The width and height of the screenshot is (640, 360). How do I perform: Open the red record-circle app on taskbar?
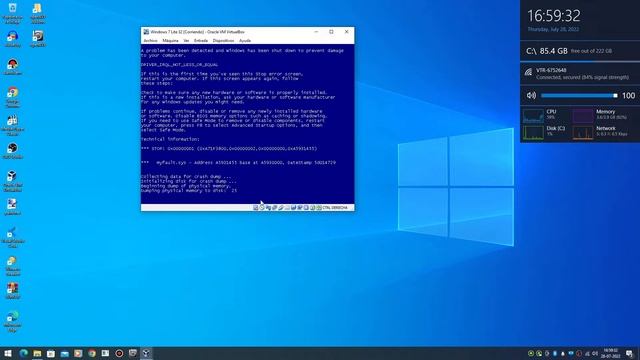pyautogui.click(x=119, y=353)
